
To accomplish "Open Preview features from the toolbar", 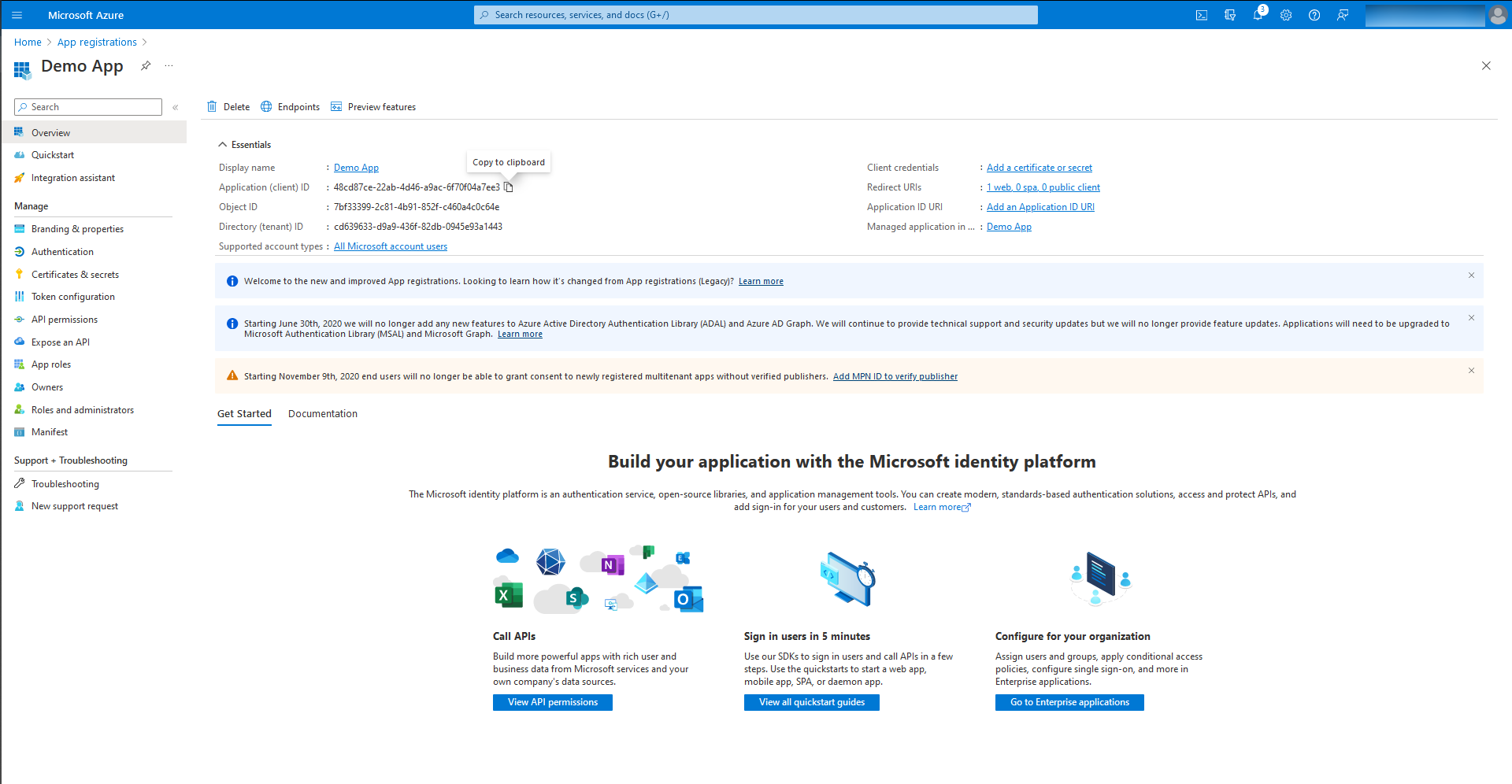I will (373, 106).
